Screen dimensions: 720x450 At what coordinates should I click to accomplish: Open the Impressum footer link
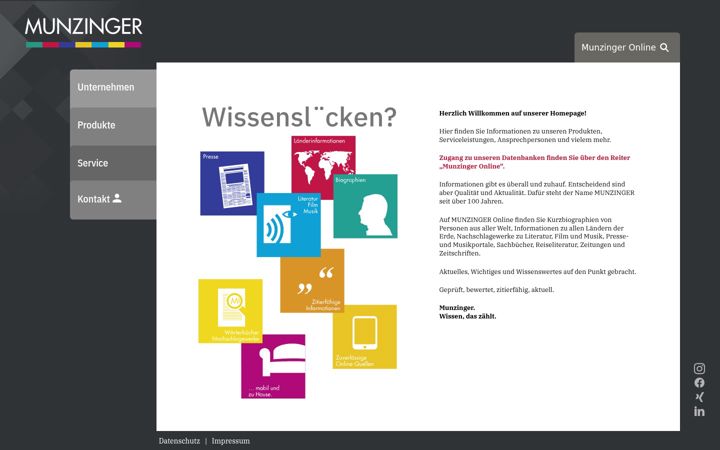[231, 441]
